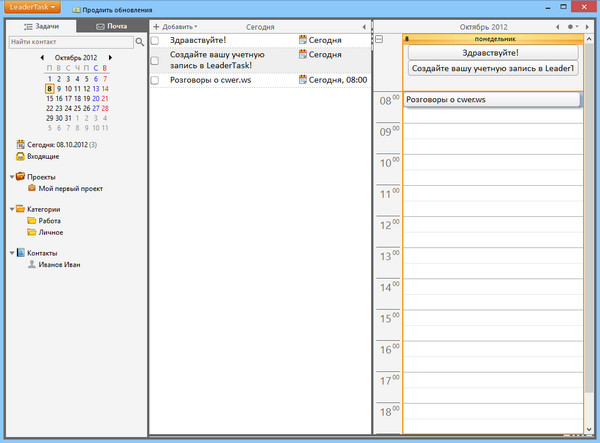Click the Inbox (Входящие) tray icon
Viewport: 600px width, 443px height.
pyautogui.click(x=20, y=156)
